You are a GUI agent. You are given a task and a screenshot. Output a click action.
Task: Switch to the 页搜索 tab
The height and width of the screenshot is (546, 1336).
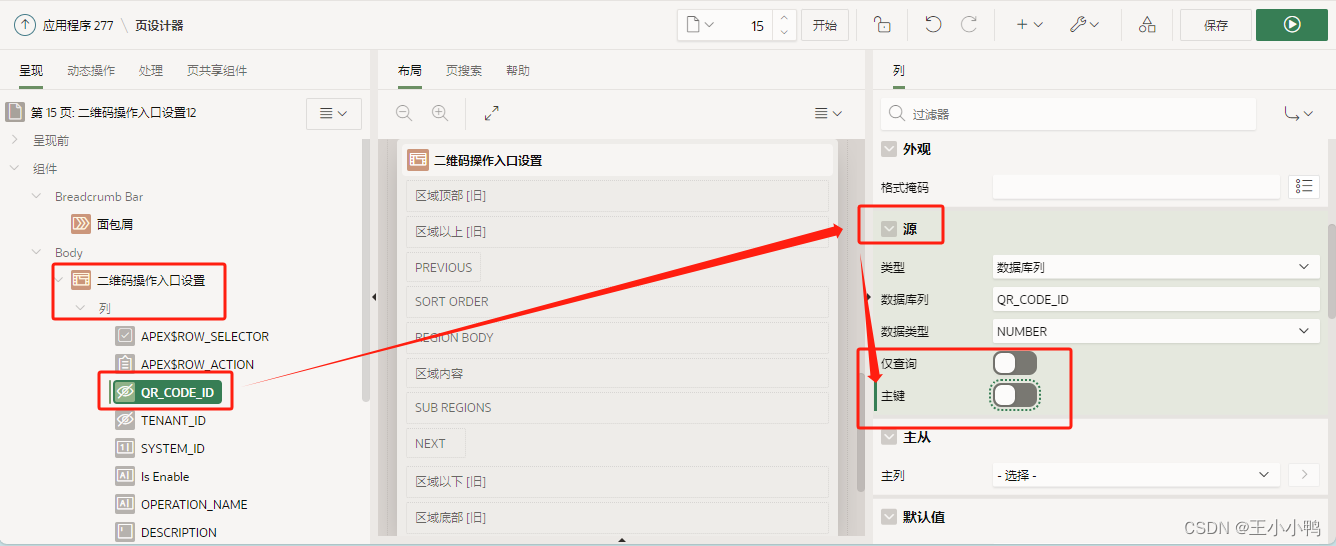pos(464,71)
